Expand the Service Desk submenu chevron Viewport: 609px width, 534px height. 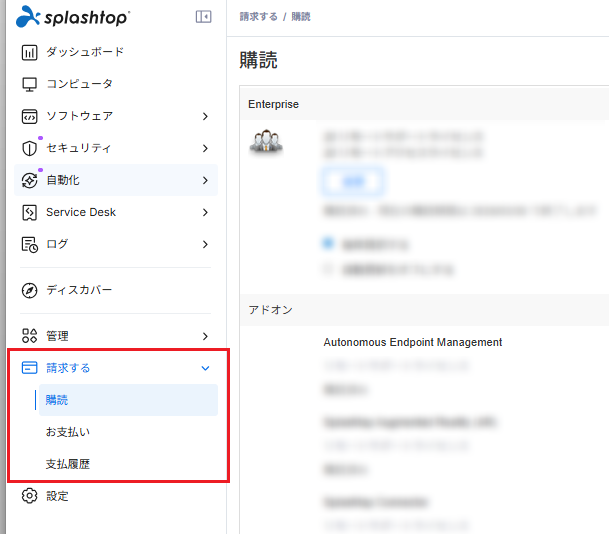(x=205, y=212)
